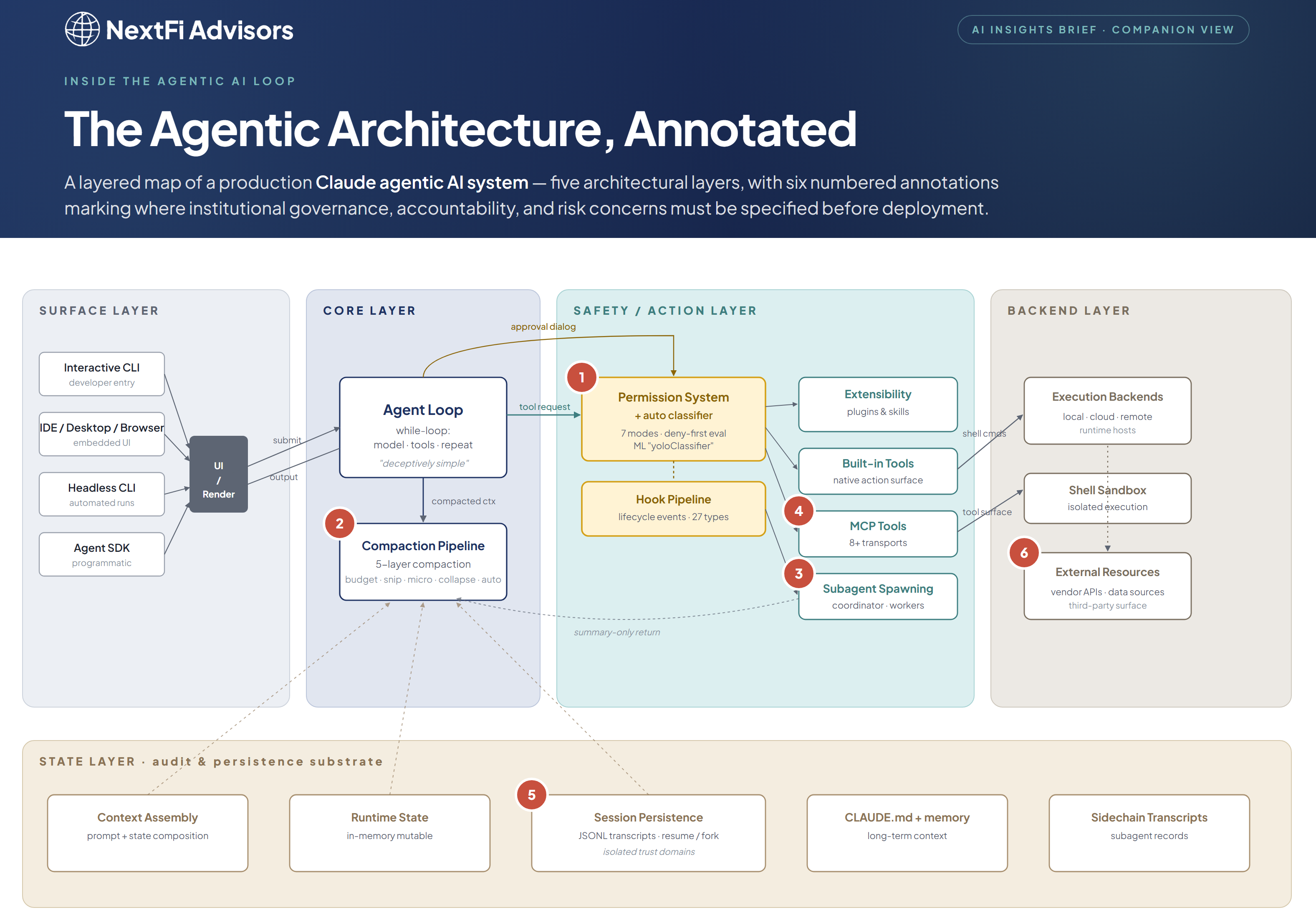This screenshot has height=910, width=1316.
Task: Click the Hook Pipeline box
Action: point(673,508)
